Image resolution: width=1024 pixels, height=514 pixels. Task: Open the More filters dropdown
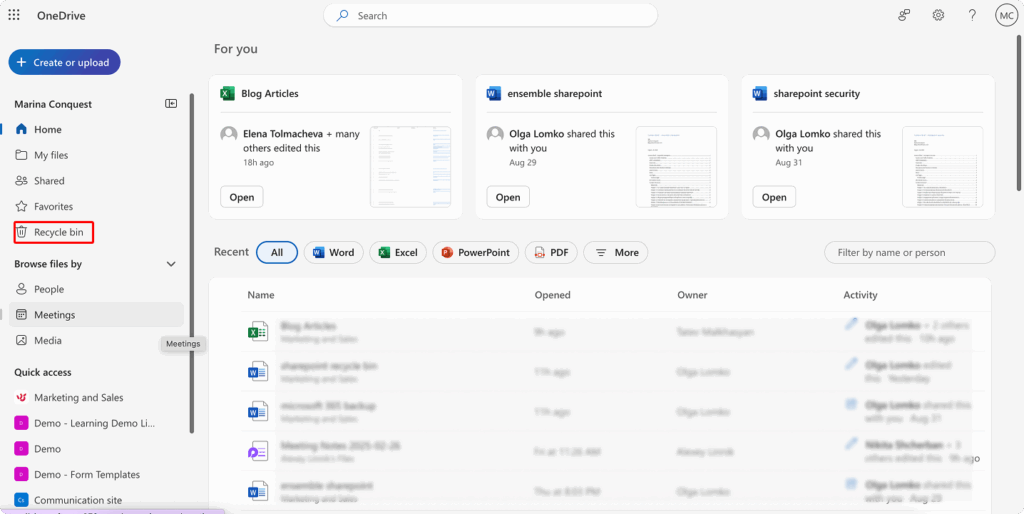[x=615, y=252]
